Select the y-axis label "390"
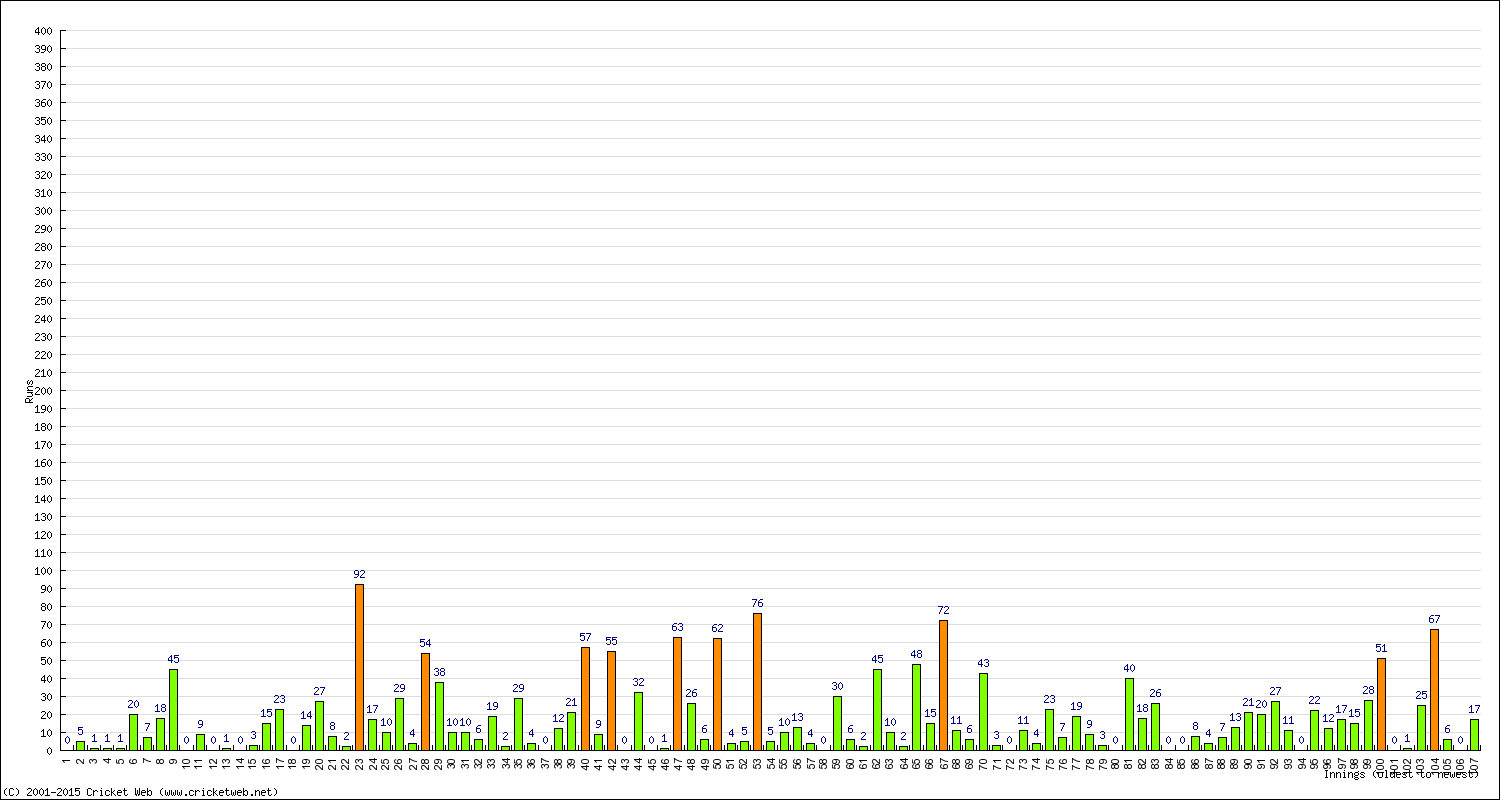Screen dimensions: 1500x800 [x=42, y=49]
